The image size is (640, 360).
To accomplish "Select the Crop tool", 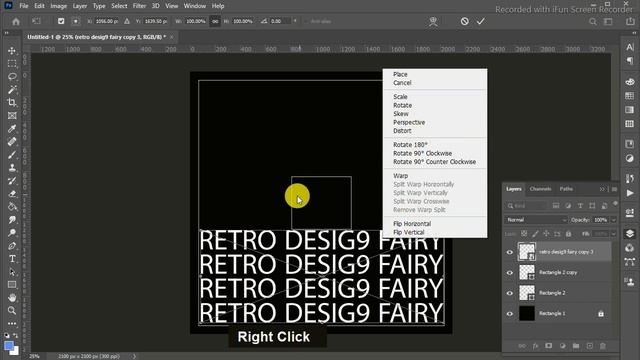I will [12, 102].
